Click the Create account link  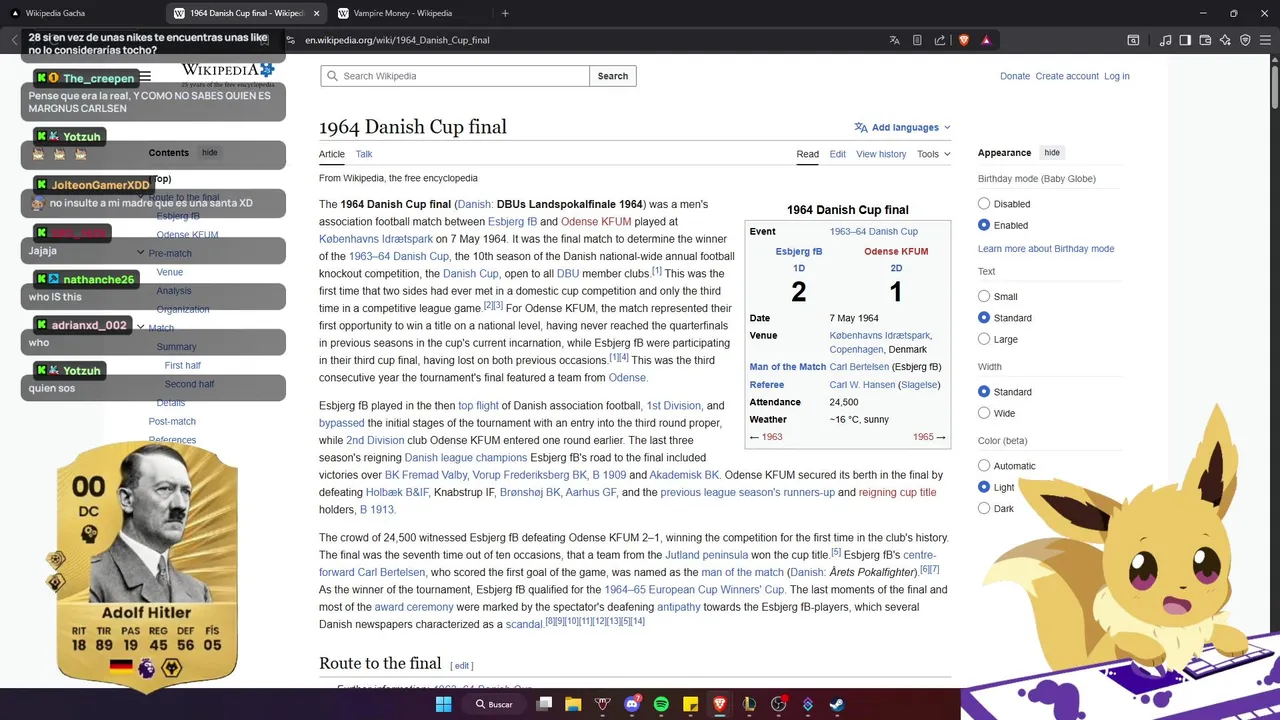point(1067,76)
